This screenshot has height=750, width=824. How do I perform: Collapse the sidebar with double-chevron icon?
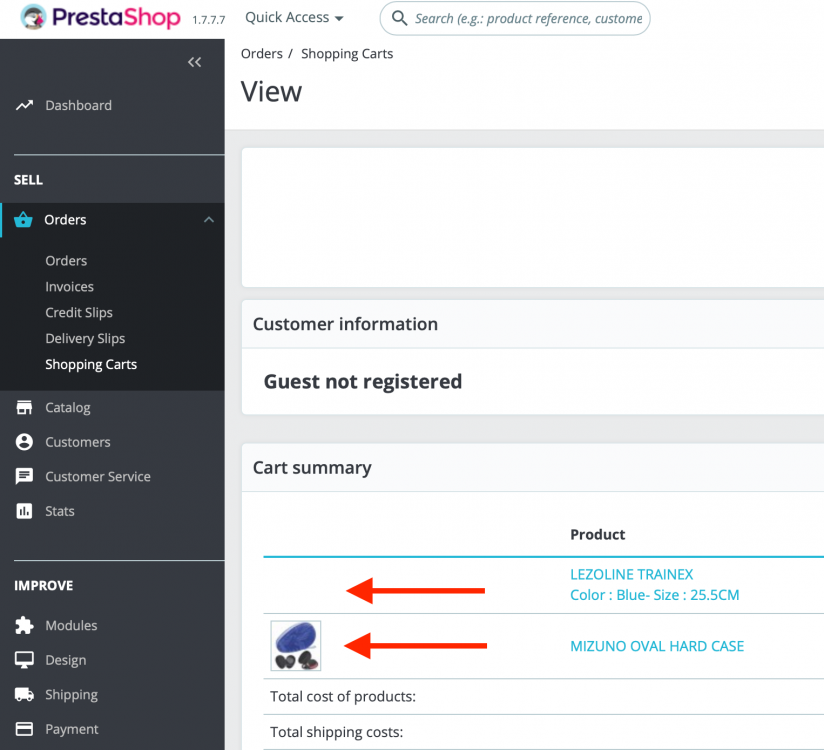click(x=194, y=62)
